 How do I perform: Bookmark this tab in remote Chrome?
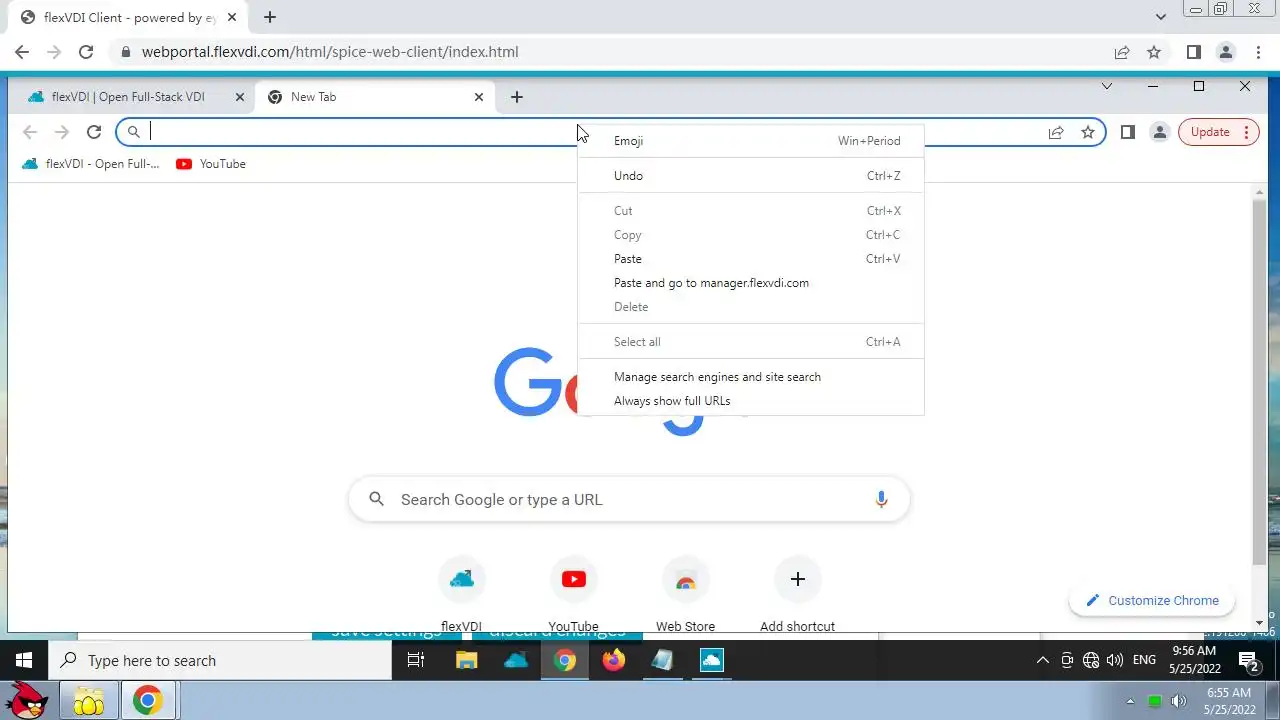point(1088,132)
